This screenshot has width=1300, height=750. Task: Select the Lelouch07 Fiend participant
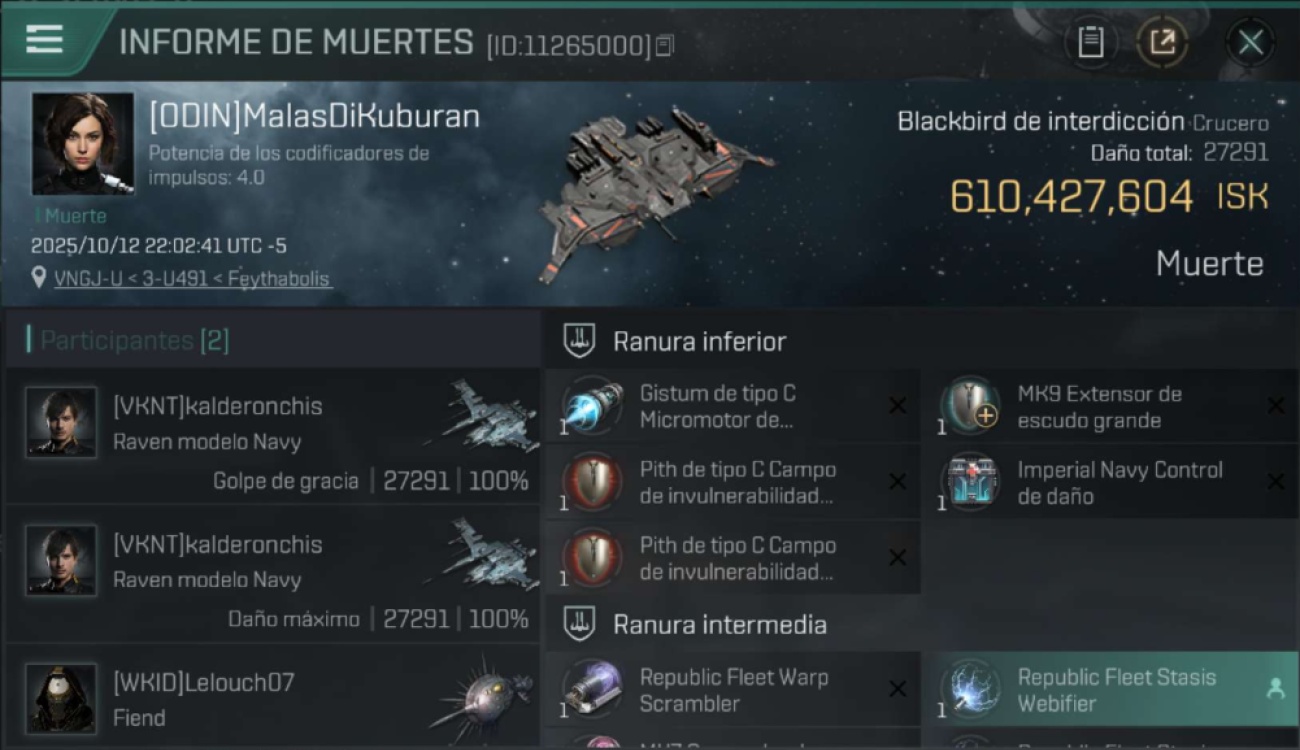point(273,696)
